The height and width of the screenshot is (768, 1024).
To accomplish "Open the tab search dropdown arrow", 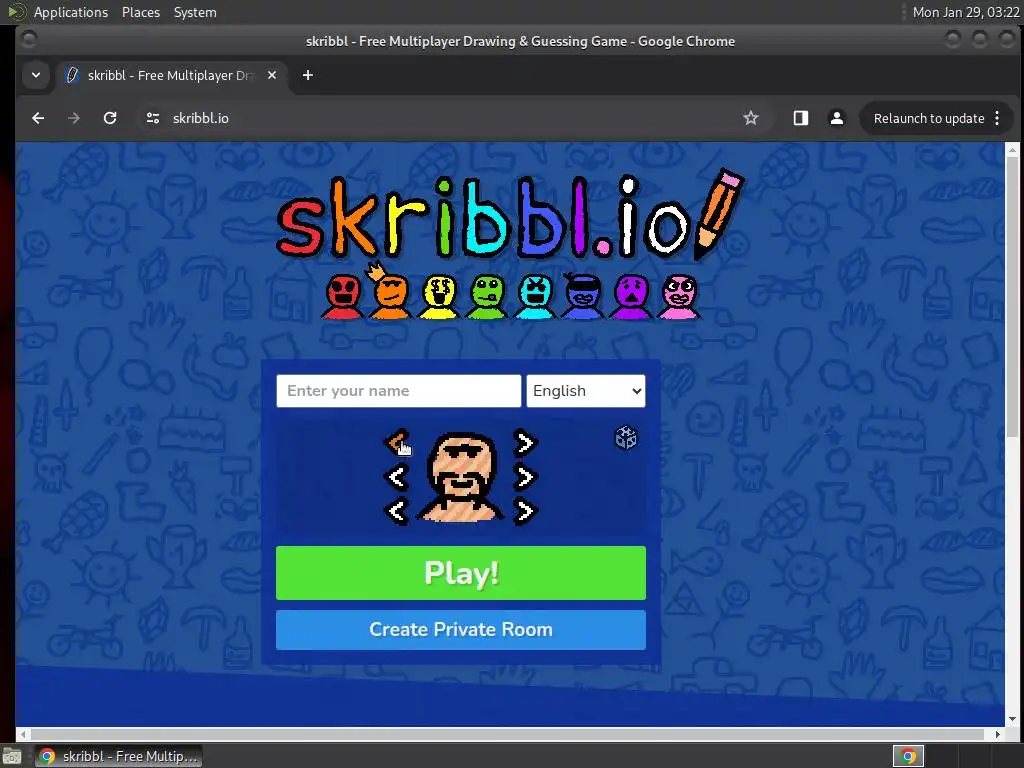I will [x=36, y=75].
